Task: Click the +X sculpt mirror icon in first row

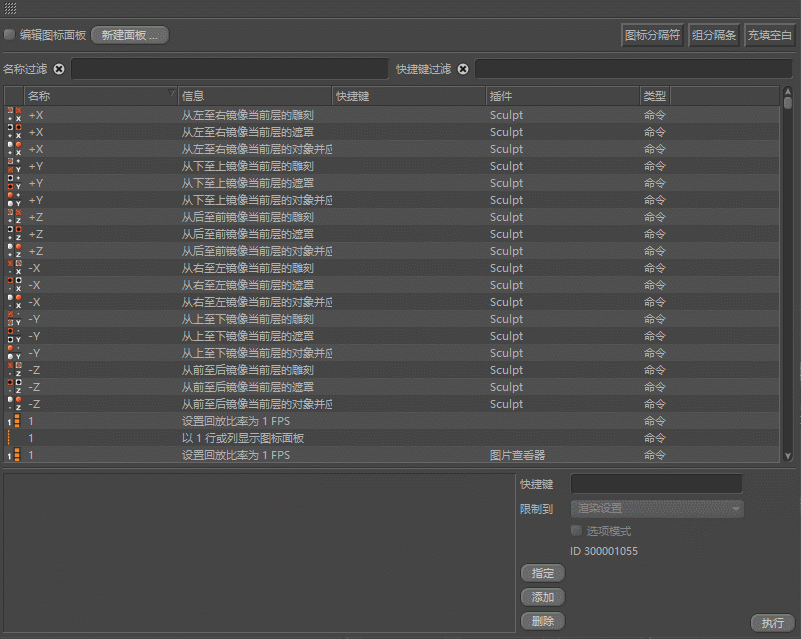Action: coord(14,115)
